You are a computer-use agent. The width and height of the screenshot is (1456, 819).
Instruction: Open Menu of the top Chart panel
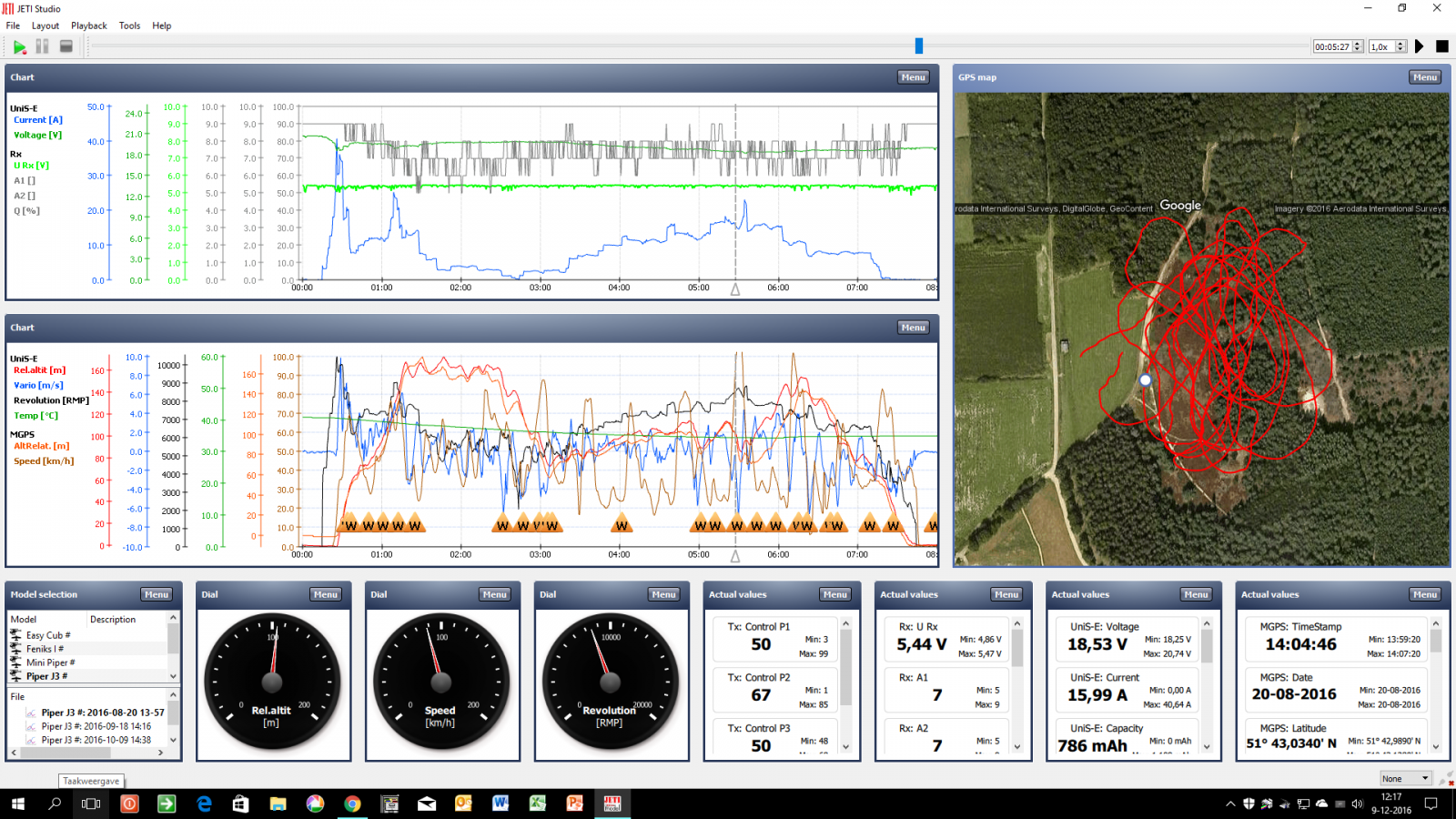914,77
